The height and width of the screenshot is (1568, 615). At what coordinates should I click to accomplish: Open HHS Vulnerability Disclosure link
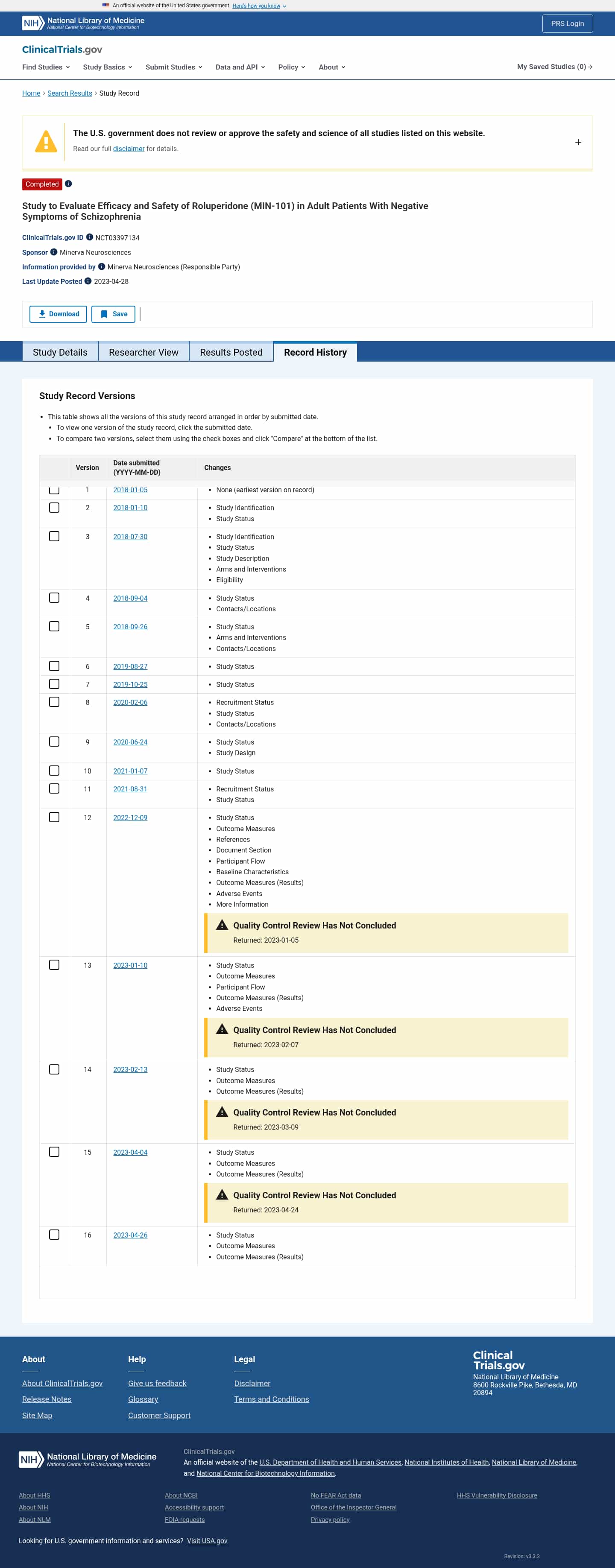(x=497, y=1495)
